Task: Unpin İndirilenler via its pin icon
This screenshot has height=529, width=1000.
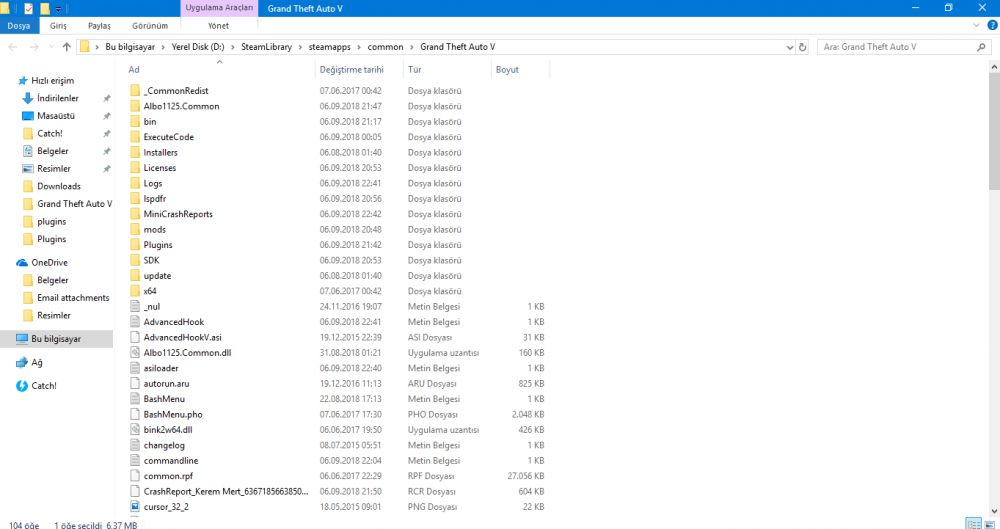Action: (107, 98)
